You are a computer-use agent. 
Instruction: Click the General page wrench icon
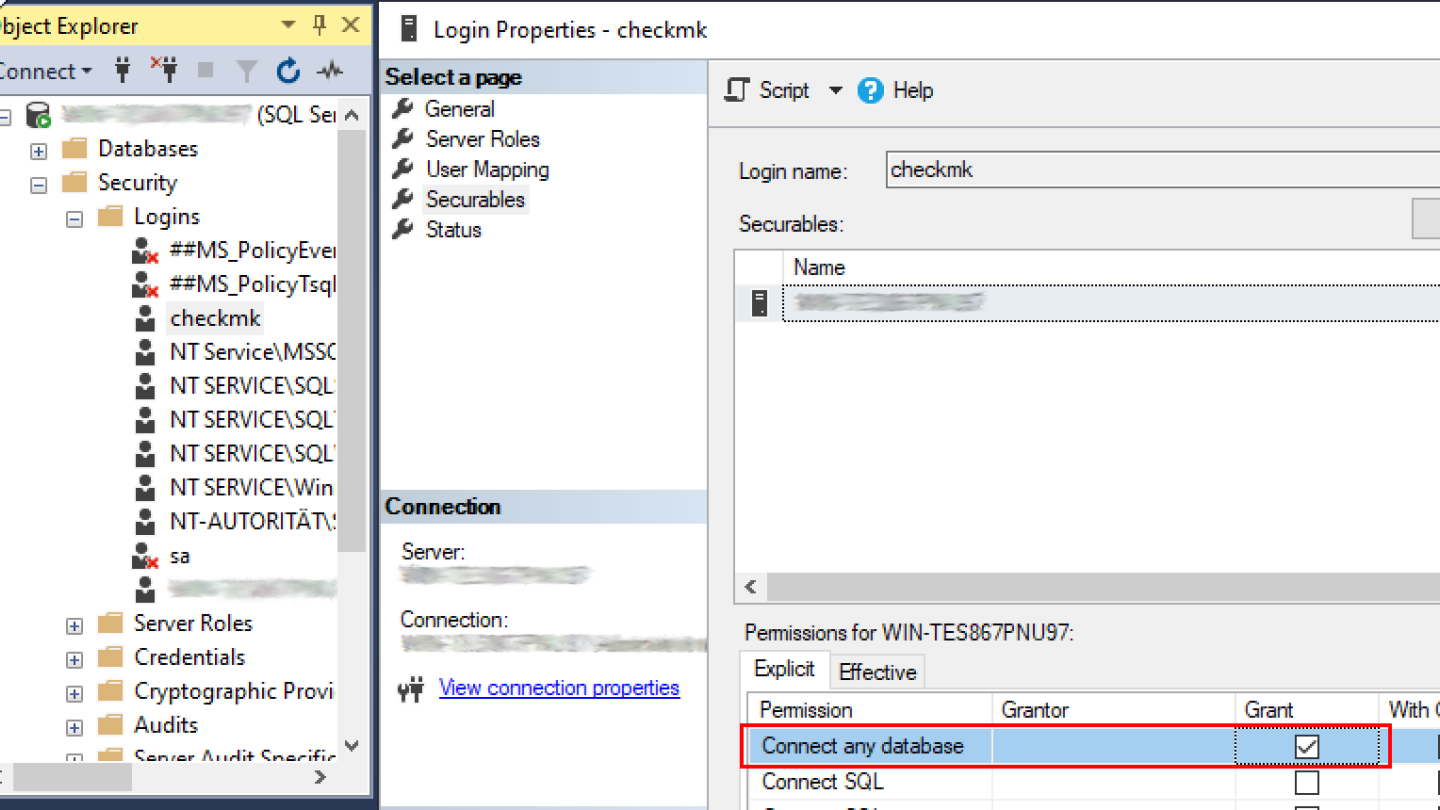[x=403, y=108]
